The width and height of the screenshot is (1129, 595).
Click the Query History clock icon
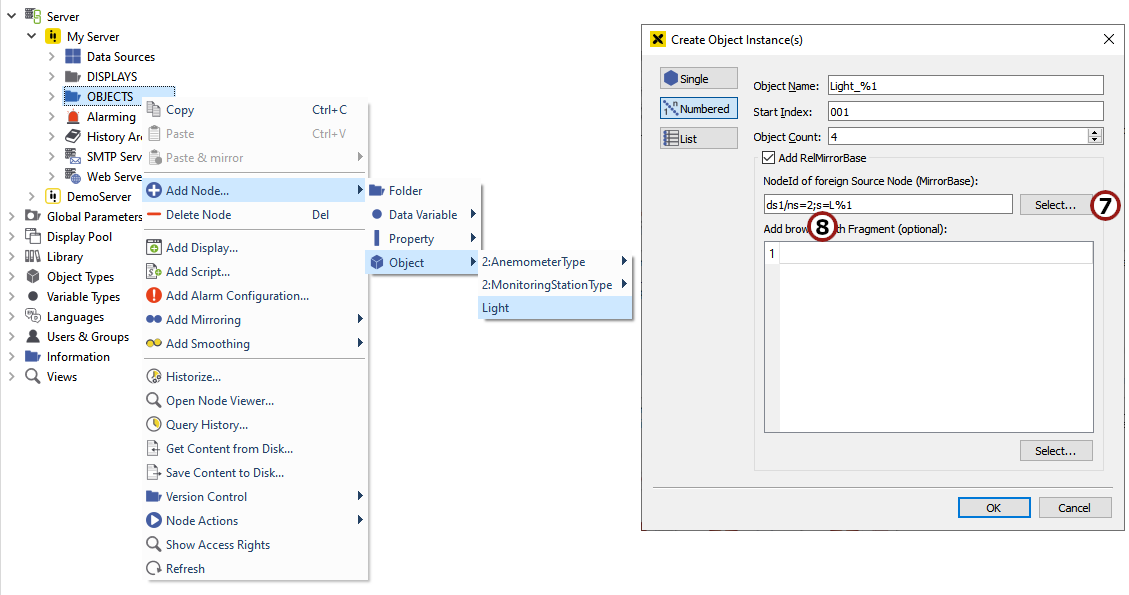[156, 424]
